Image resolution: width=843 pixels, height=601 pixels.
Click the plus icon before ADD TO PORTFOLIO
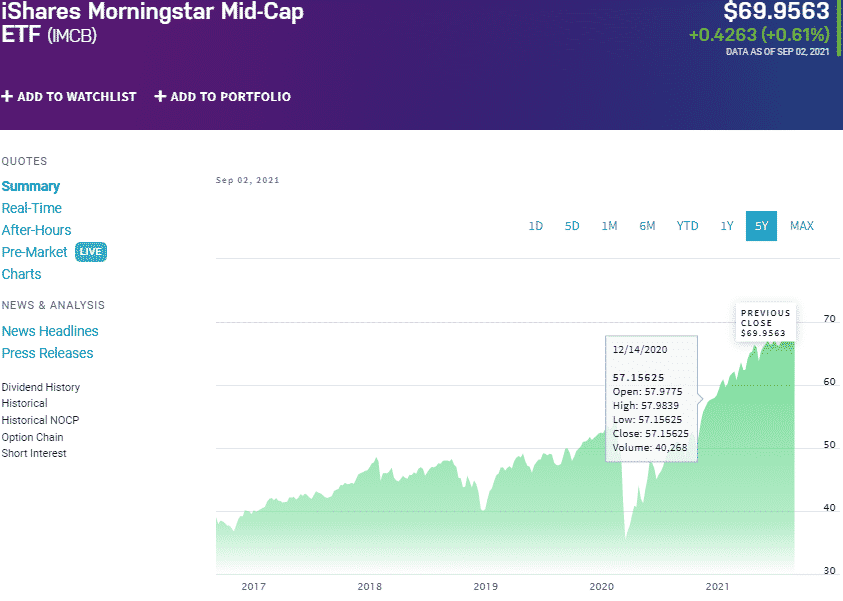[x=158, y=96]
